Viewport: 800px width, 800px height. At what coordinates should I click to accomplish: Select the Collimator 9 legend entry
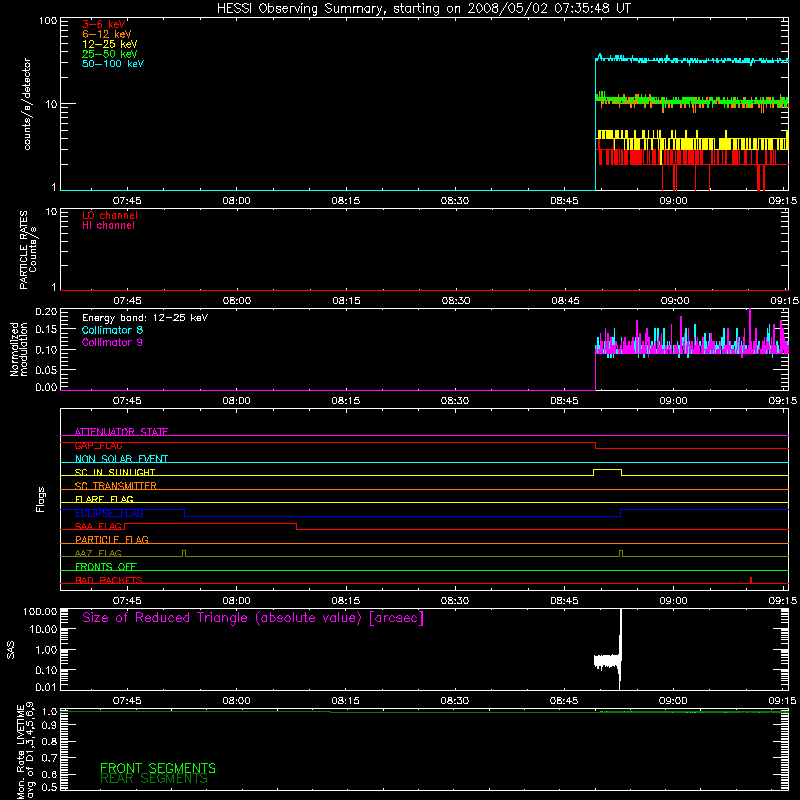click(112, 342)
